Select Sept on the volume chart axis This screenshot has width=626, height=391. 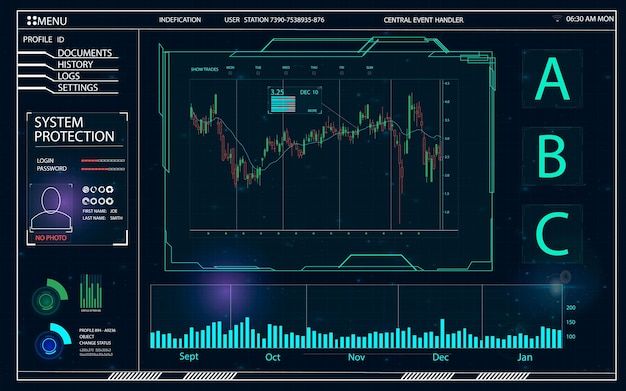click(x=189, y=356)
